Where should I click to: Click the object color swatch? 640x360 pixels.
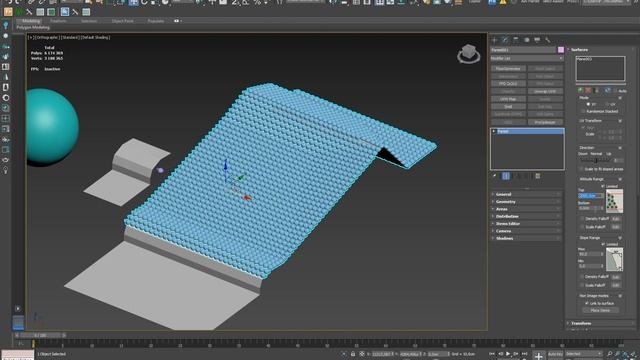(x=561, y=50)
